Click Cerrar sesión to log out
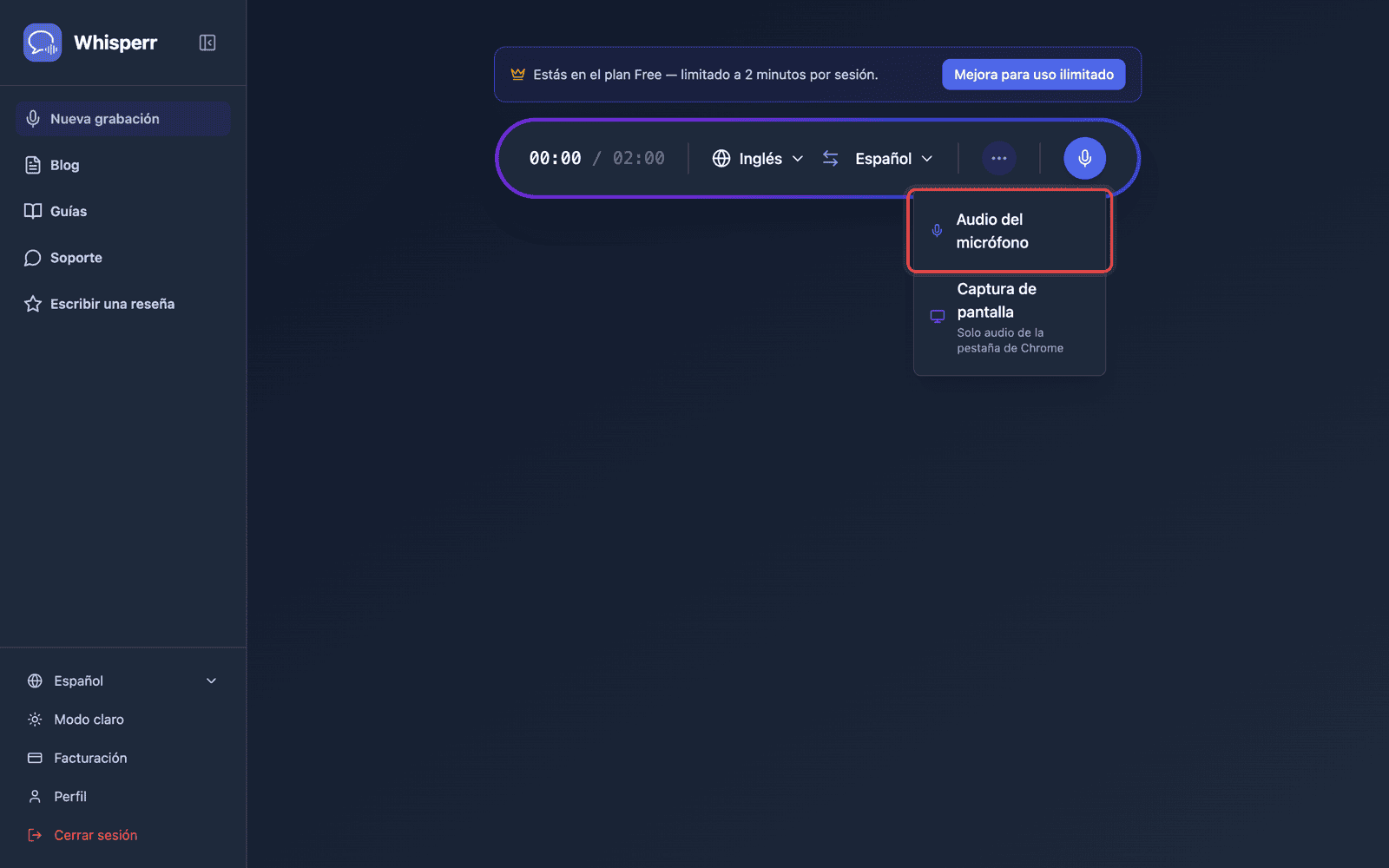This screenshot has height=868, width=1389. 122,835
